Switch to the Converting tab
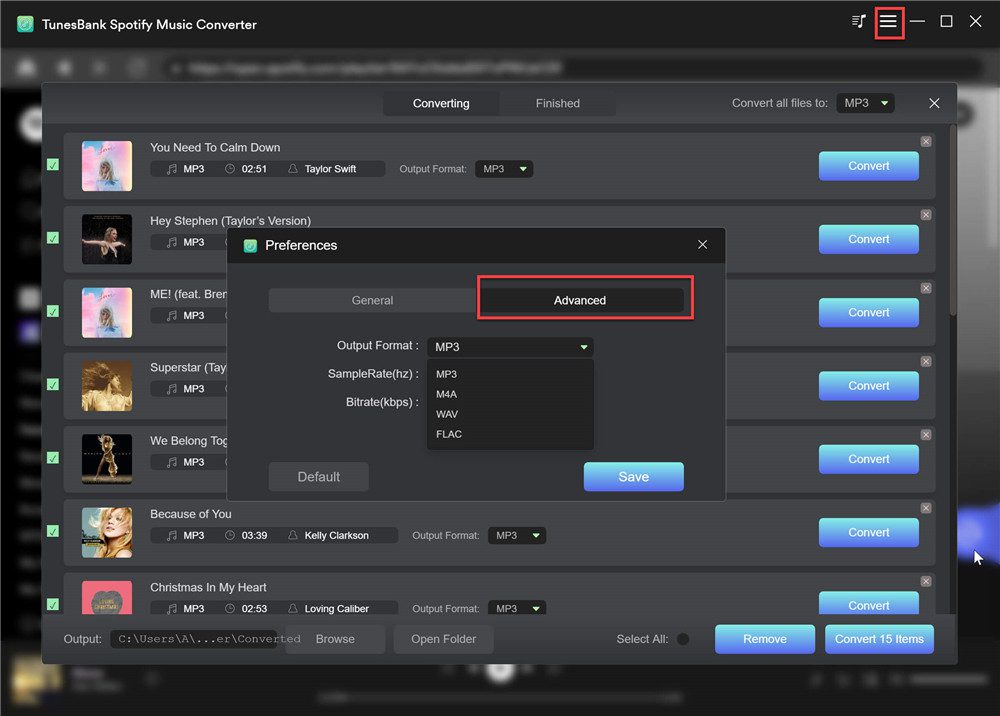 441,103
